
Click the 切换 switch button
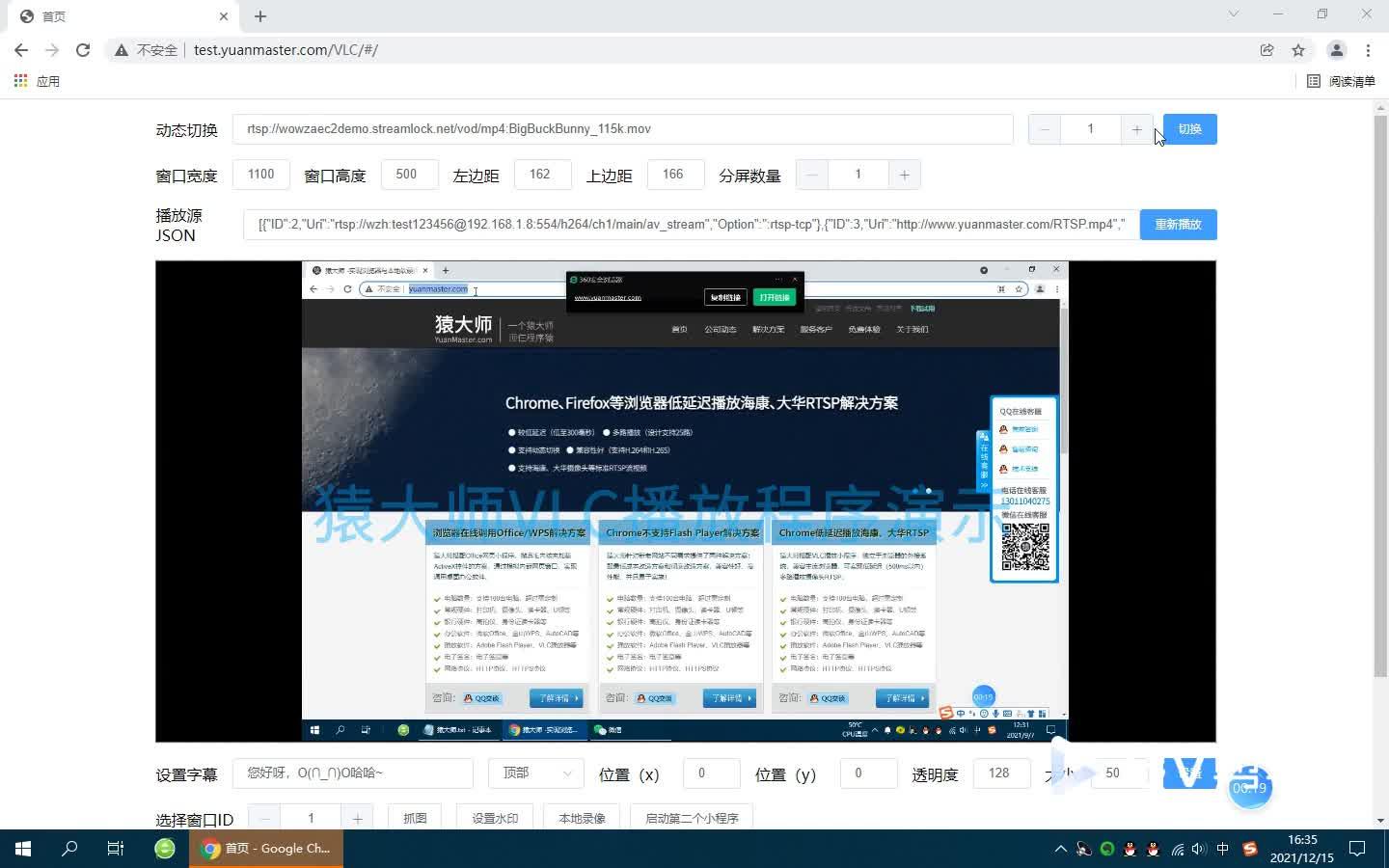(x=1189, y=128)
